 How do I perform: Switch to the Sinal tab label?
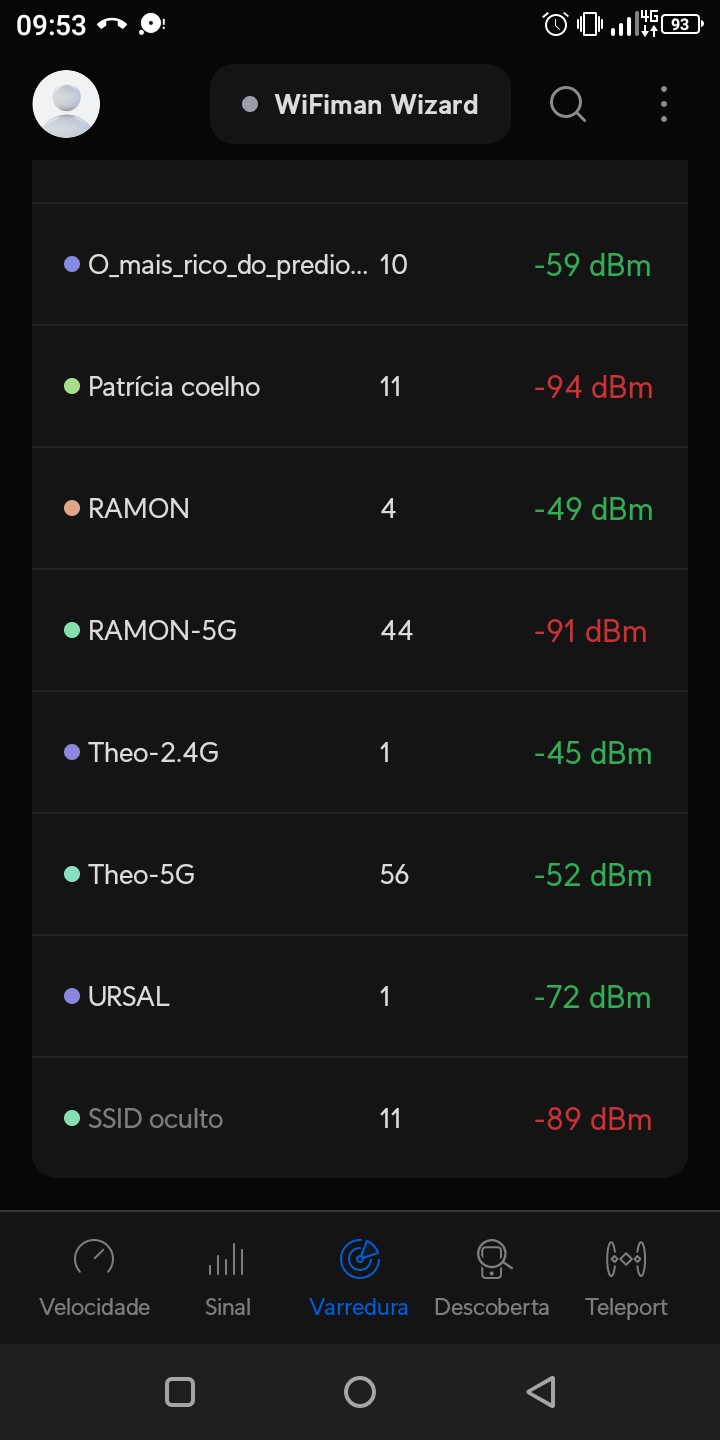click(227, 1307)
